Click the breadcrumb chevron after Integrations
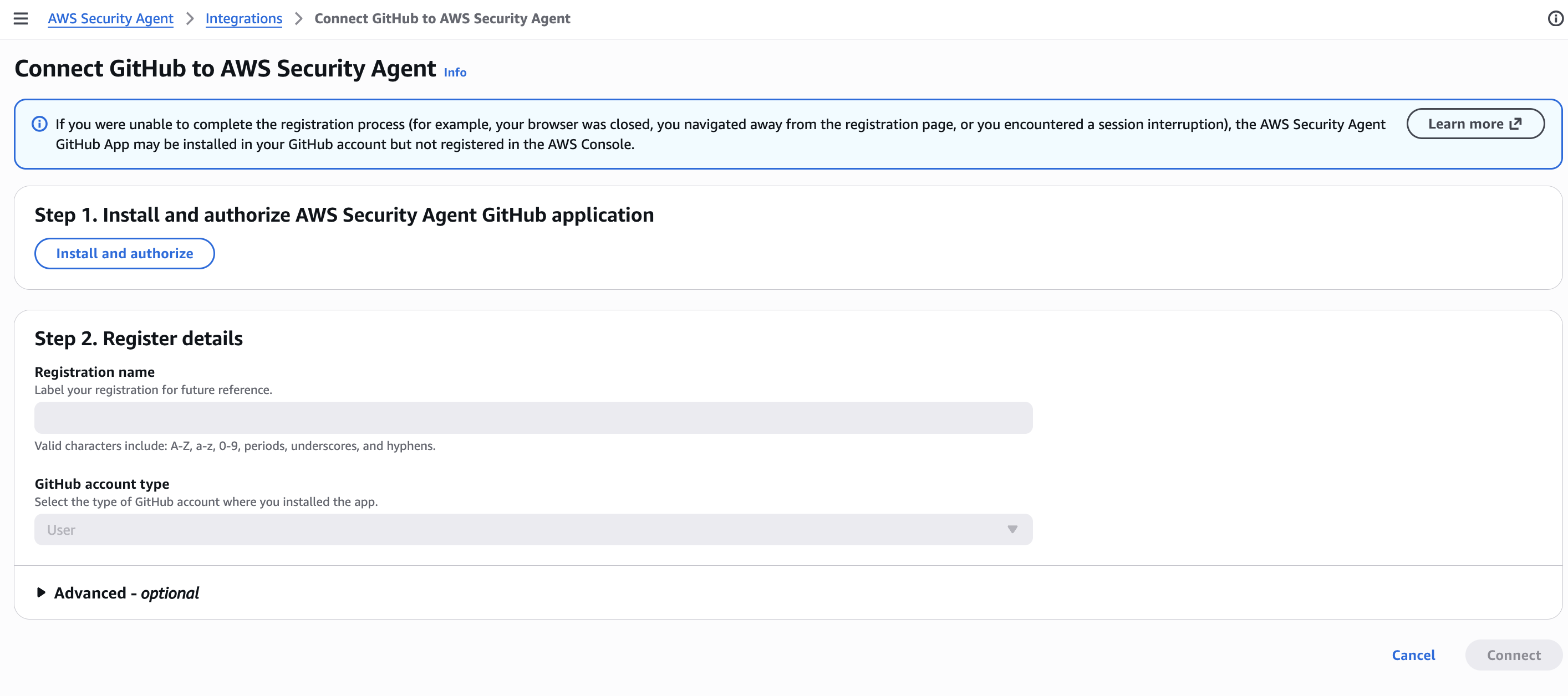The width and height of the screenshot is (1568, 696). (298, 19)
